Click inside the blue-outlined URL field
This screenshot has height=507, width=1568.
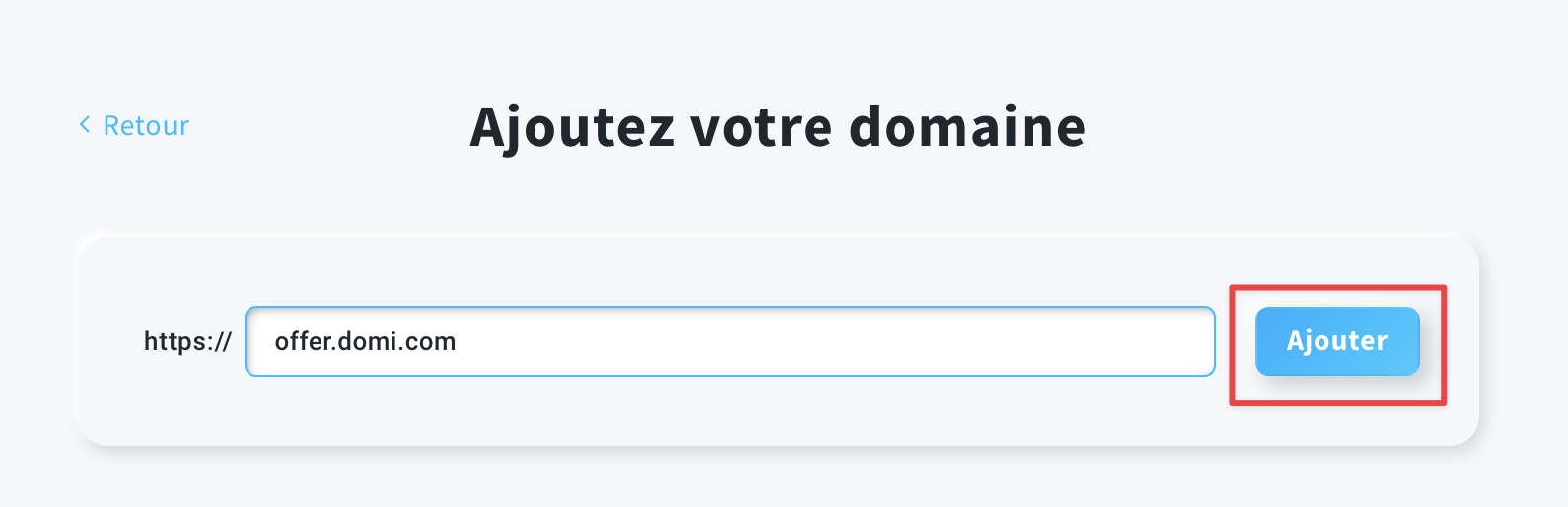(730, 341)
